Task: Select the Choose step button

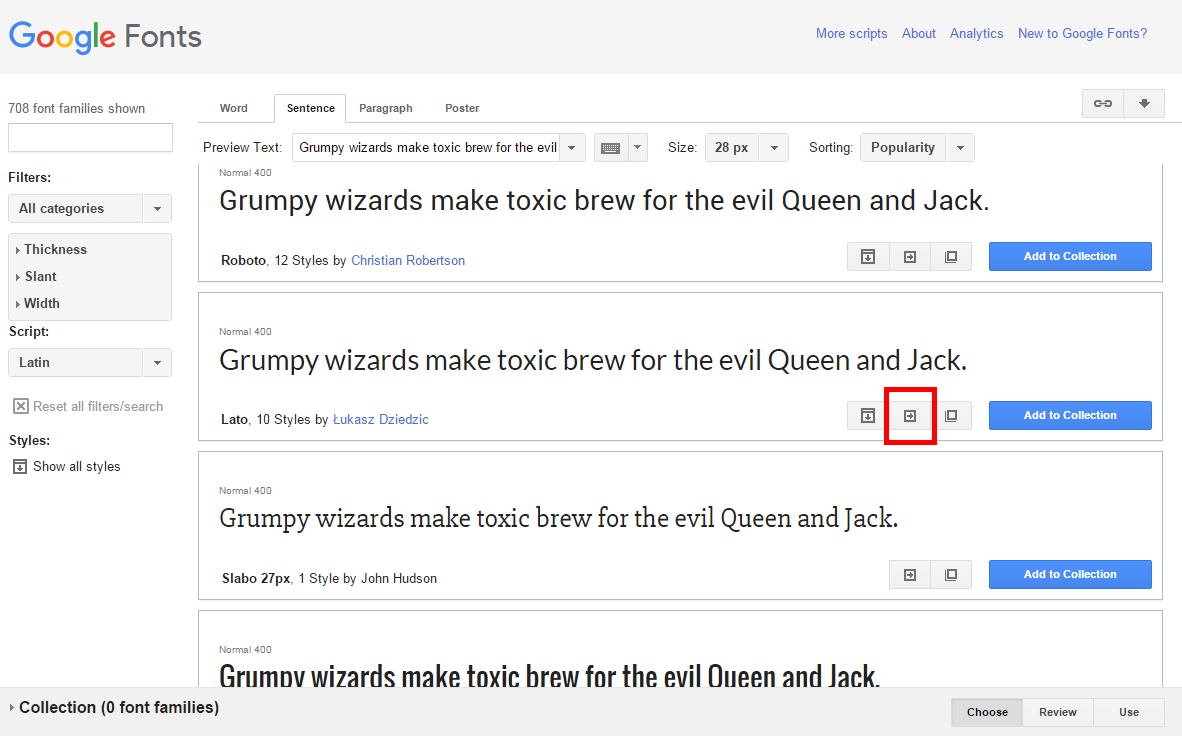Action: pos(987,712)
